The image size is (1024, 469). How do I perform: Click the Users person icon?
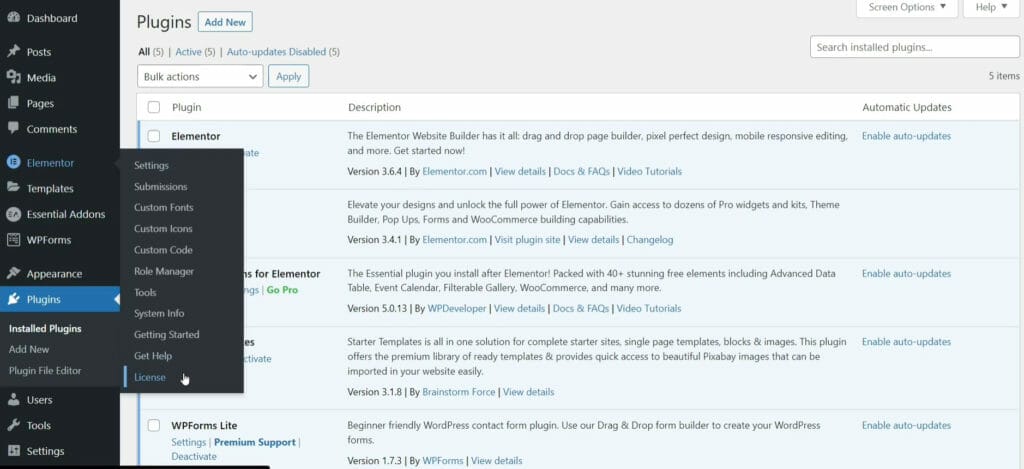[x=14, y=399]
